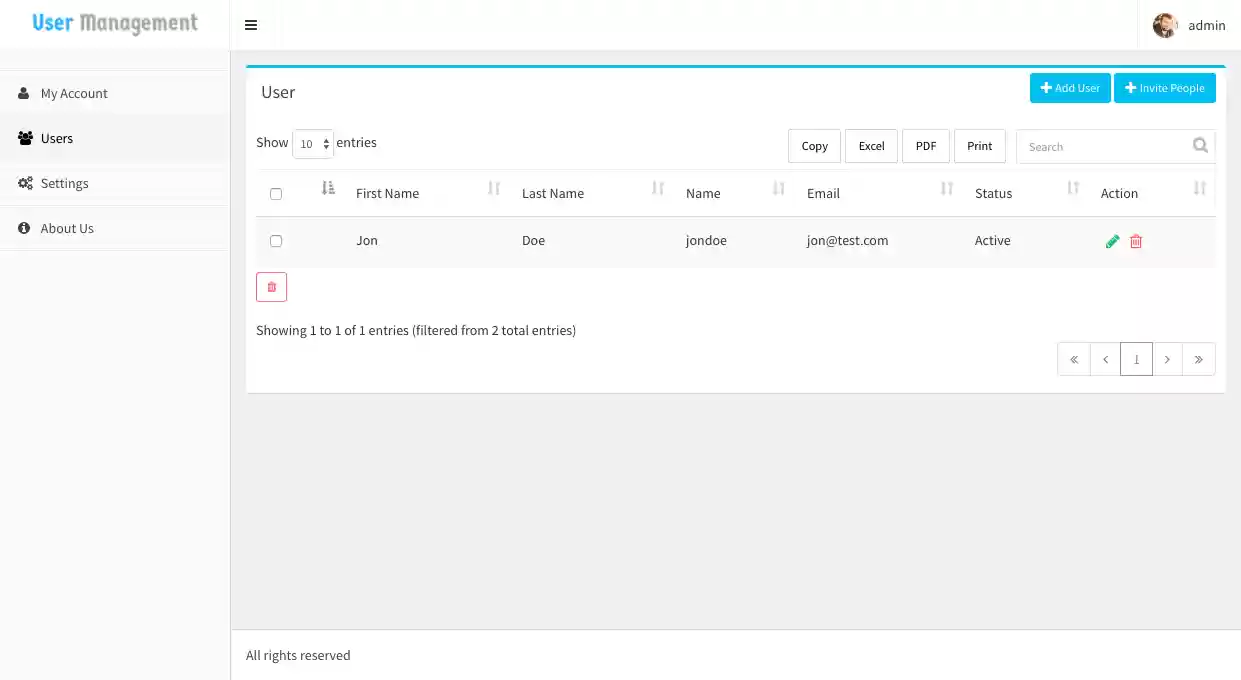Image resolution: width=1241 pixels, height=680 pixels.
Task: Export the table using the Excel button
Action: pyautogui.click(x=870, y=146)
